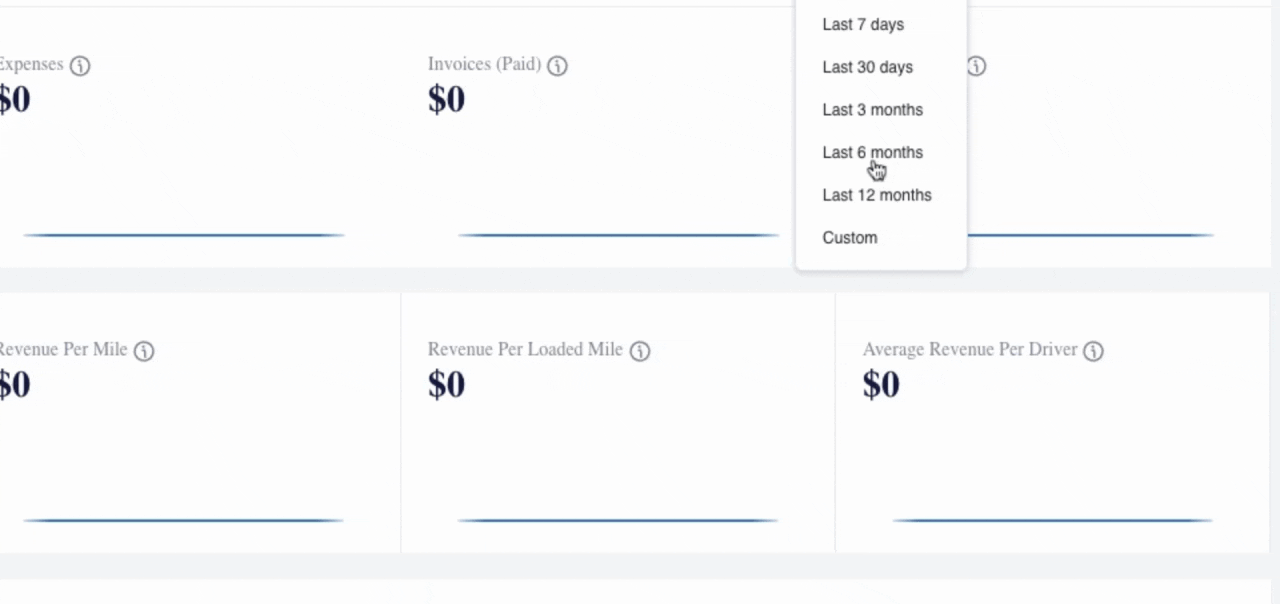Click the Average Revenue Per Driver $0 amount

tap(881, 384)
